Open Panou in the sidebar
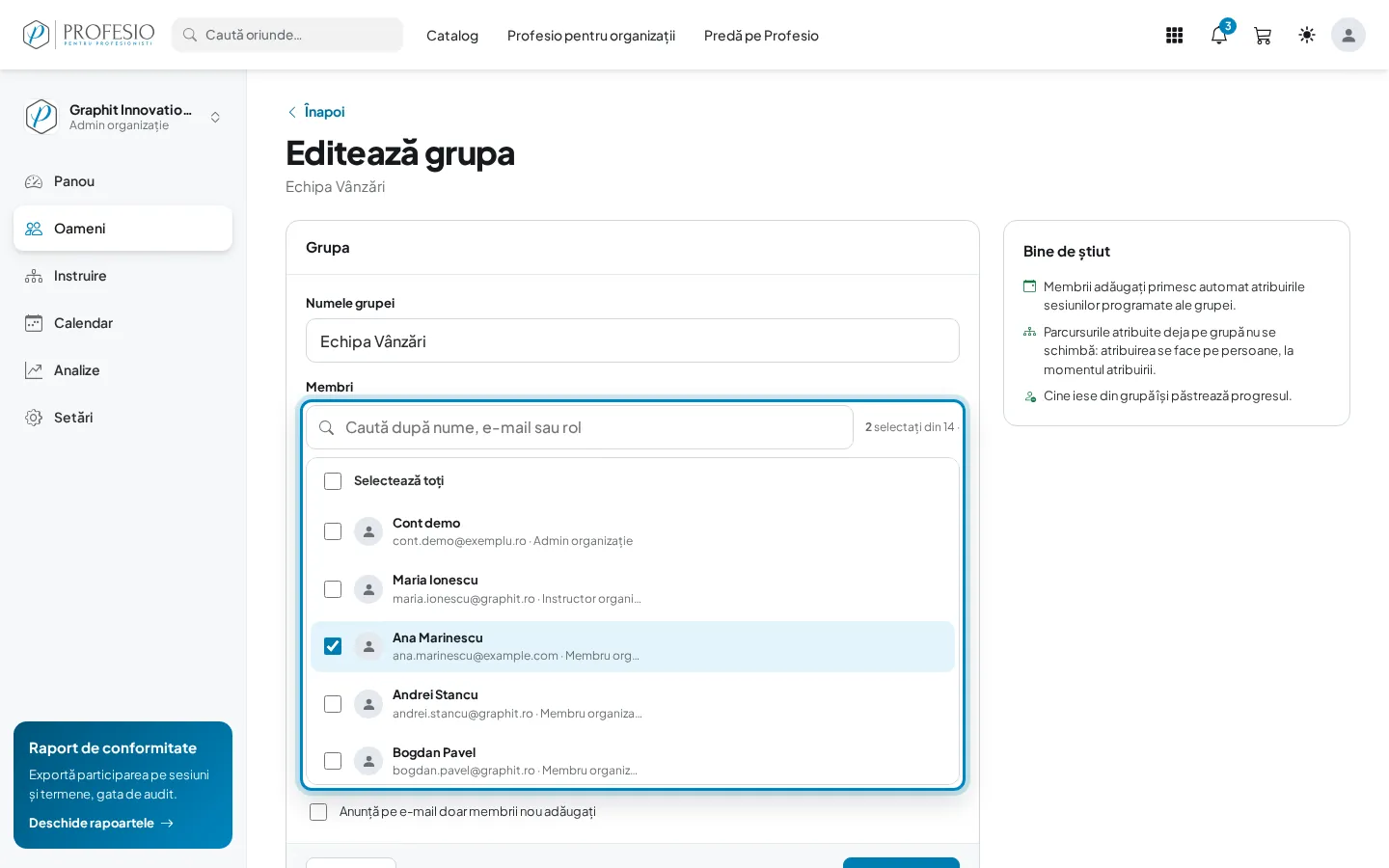The height and width of the screenshot is (868, 1389). 123,181
